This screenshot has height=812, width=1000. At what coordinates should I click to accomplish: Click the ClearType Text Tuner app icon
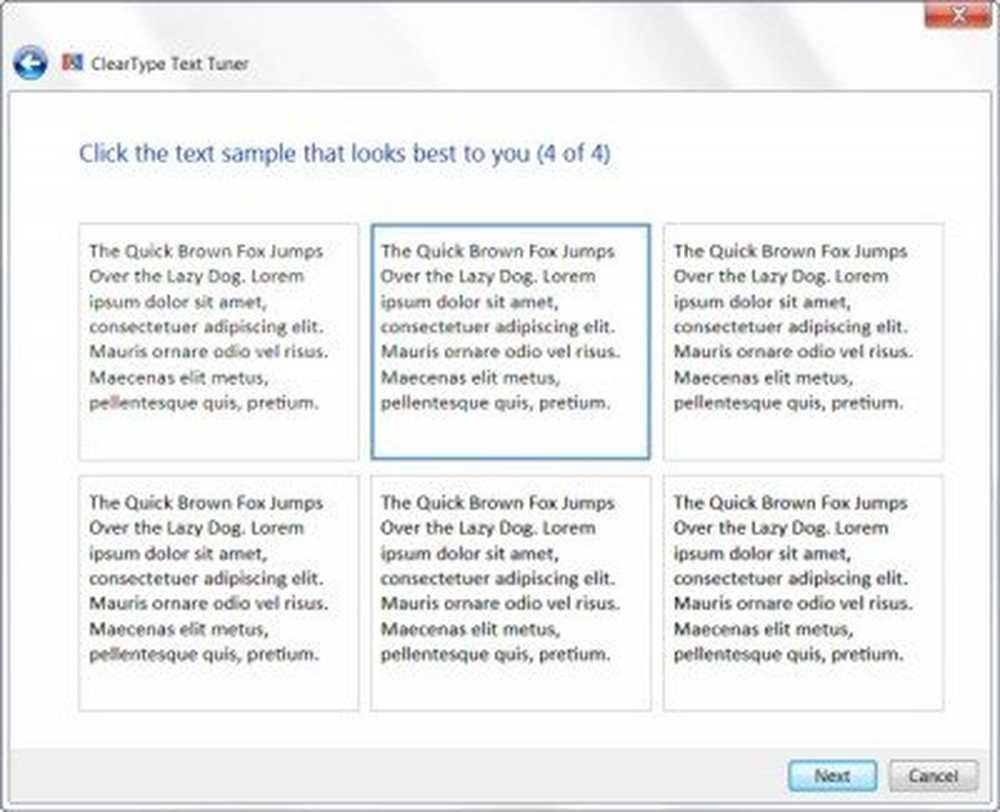(72, 63)
